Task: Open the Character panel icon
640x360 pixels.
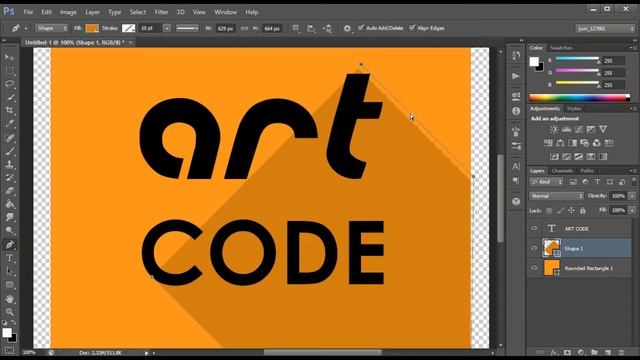Action: point(516,166)
